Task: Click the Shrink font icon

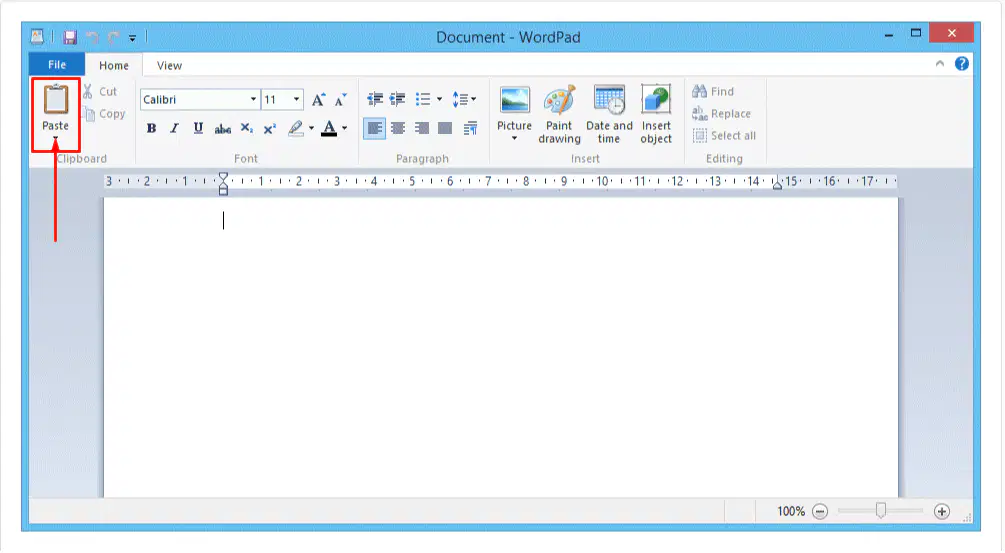Action: pyautogui.click(x=340, y=99)
